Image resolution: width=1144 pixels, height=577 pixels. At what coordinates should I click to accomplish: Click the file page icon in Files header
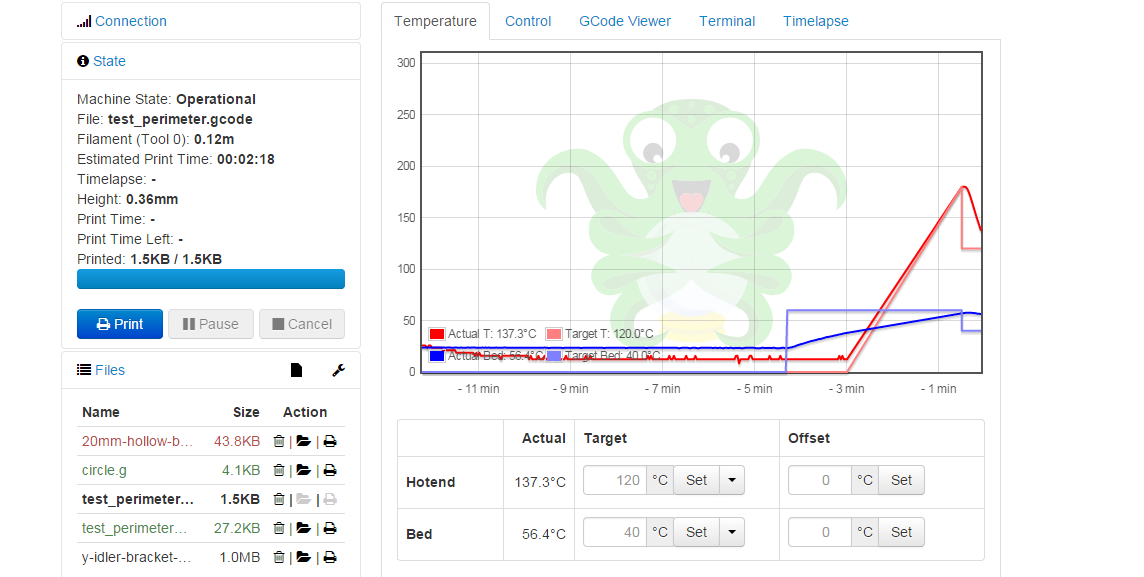tap(296, 371)
